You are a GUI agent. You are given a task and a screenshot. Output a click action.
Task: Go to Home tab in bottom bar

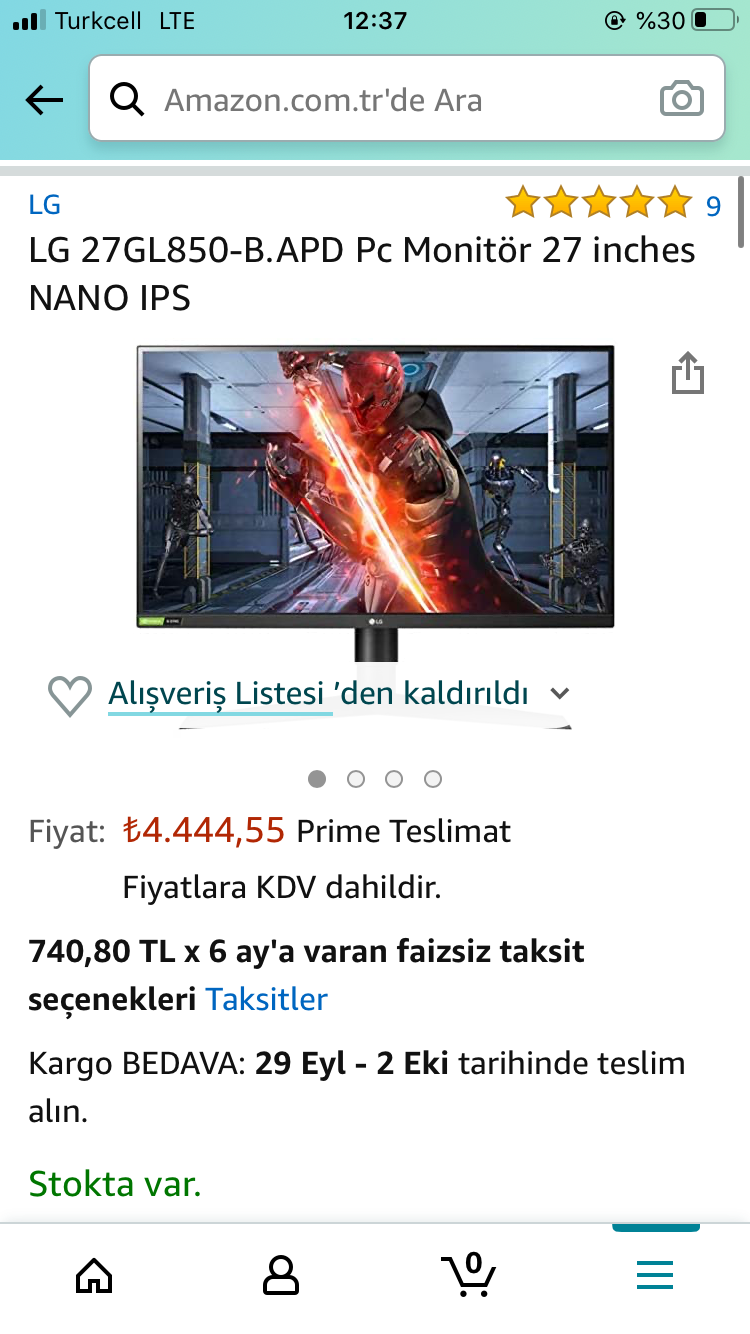click(x=94, y=1275)
